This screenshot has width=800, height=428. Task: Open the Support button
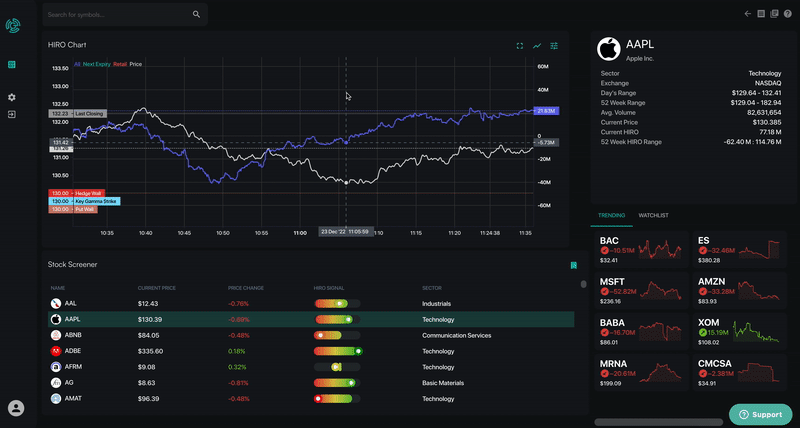760,414
